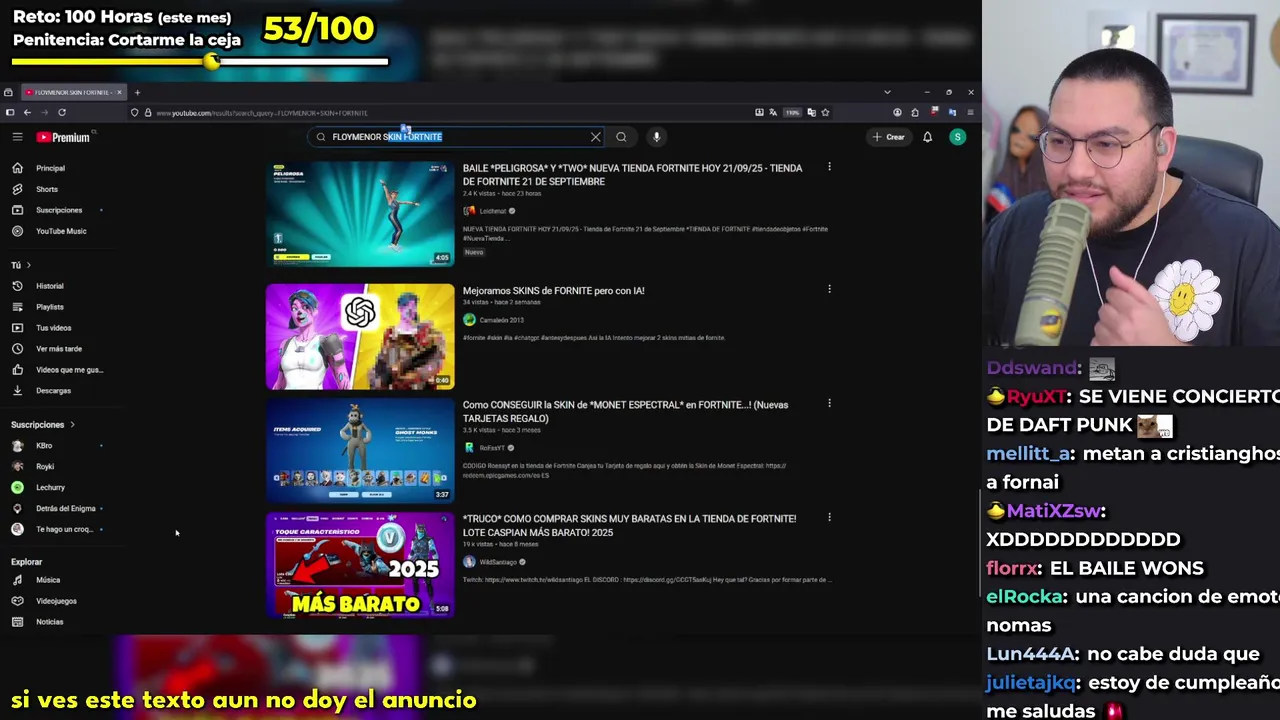
Task: Click the browser address bar URL
Action: coord(262,113)
